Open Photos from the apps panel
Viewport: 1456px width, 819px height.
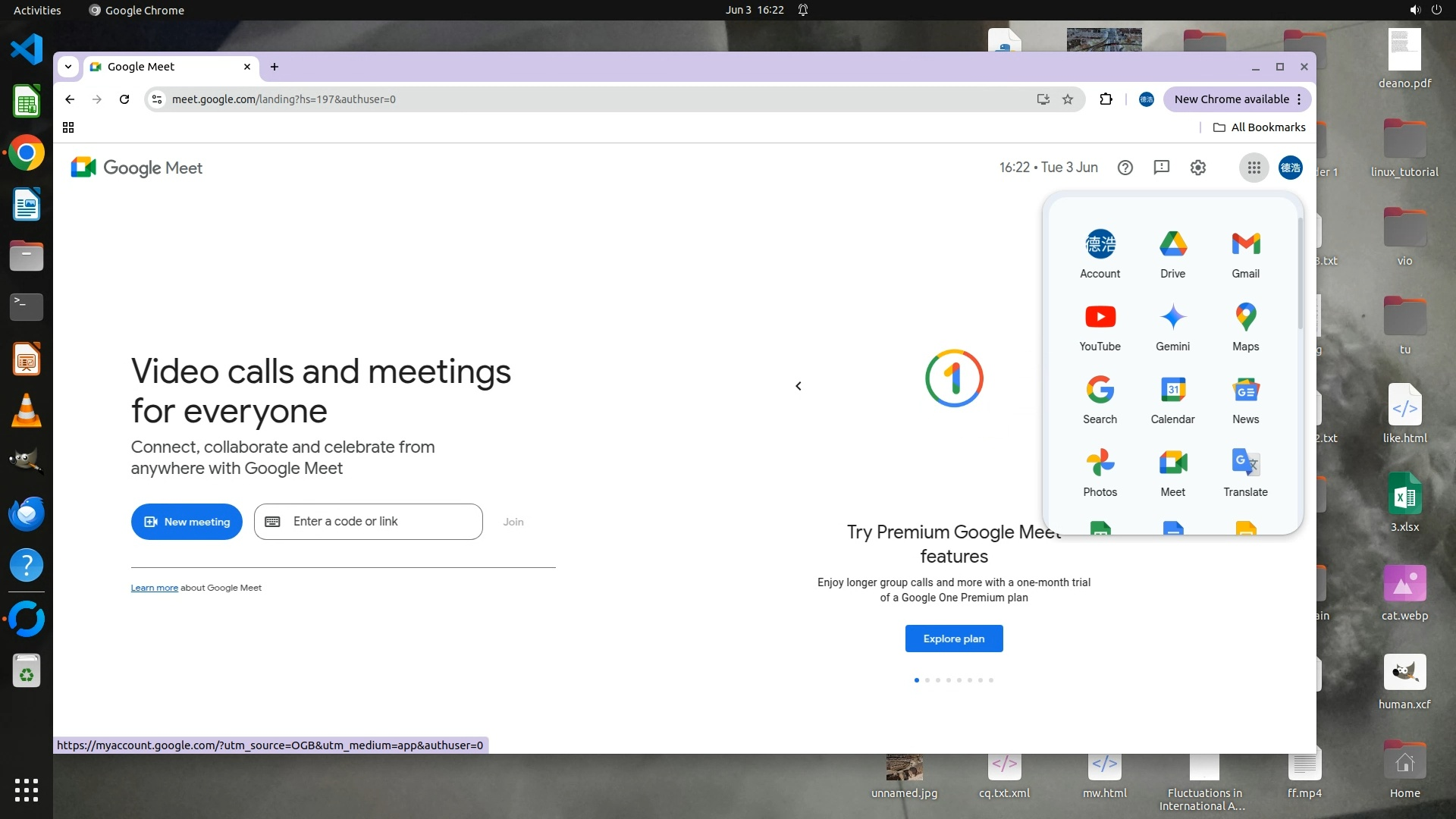1100,472
